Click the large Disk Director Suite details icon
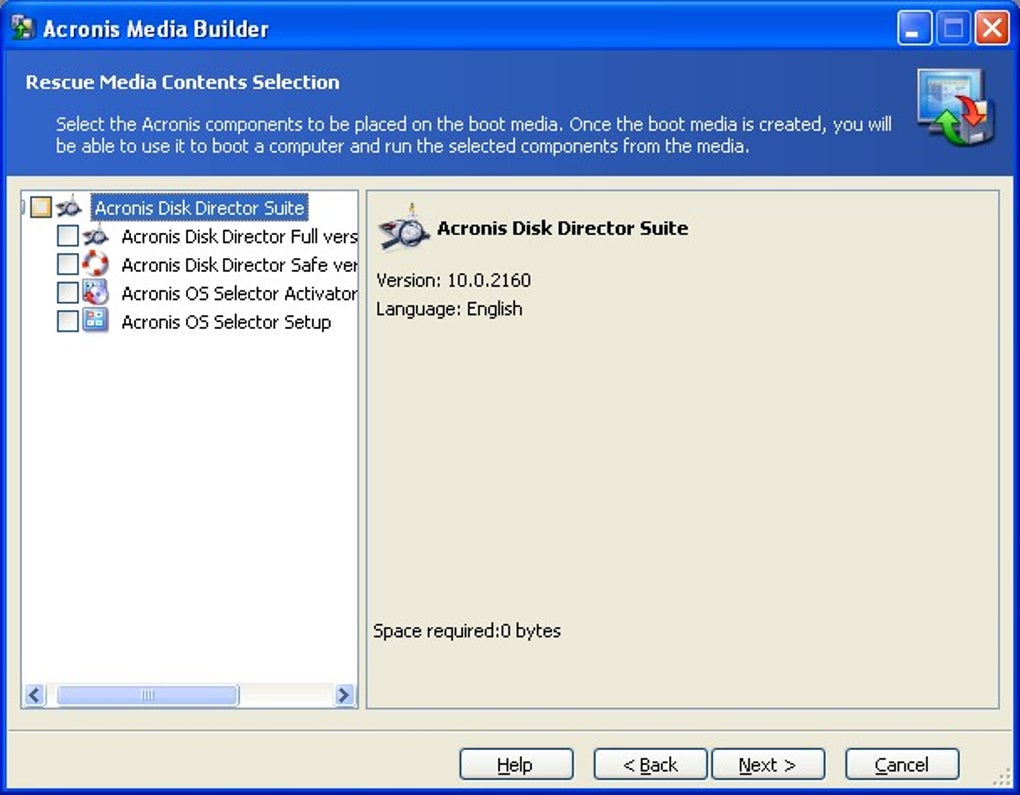Image resolution: width=1020 pixels, height=795 pixels. [403, 228]
